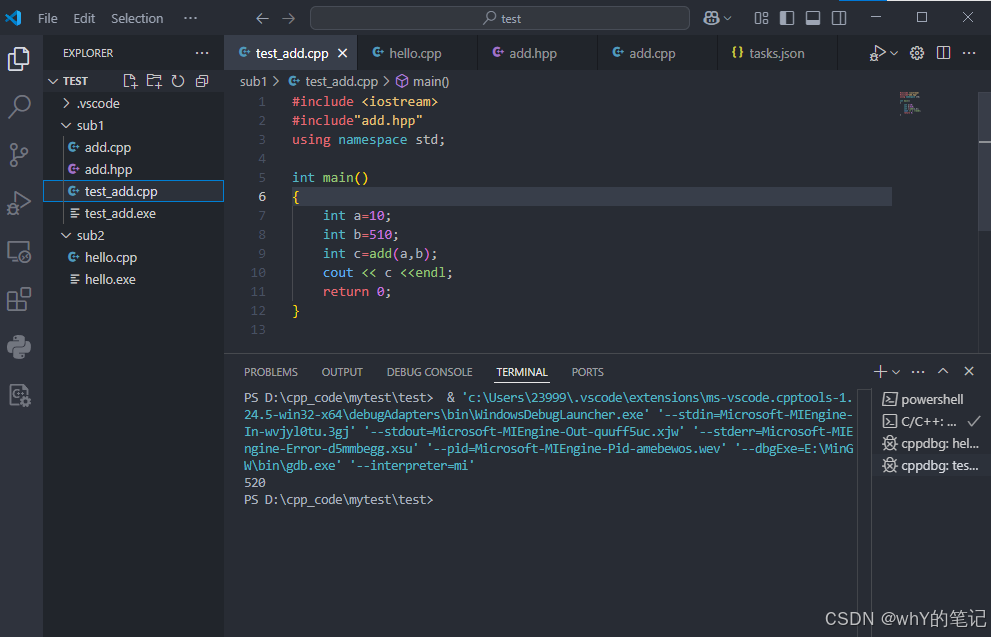Switch to DEBUG CONSOLE panel tab
The image size is (991, 637).
(x=429, y=372)
